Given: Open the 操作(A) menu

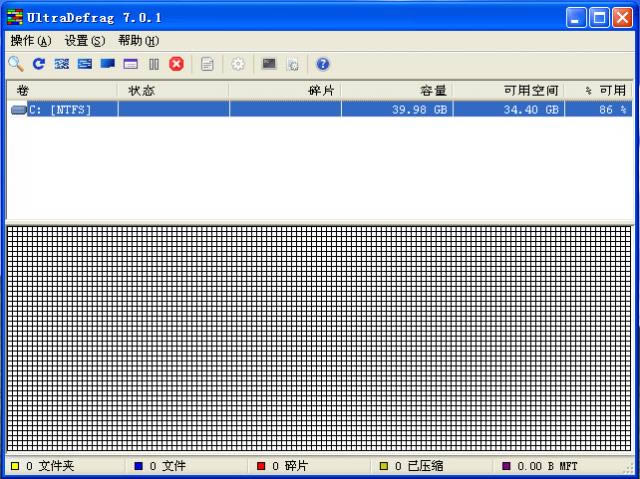Looking at the screenshot, I should pos(31,41).
